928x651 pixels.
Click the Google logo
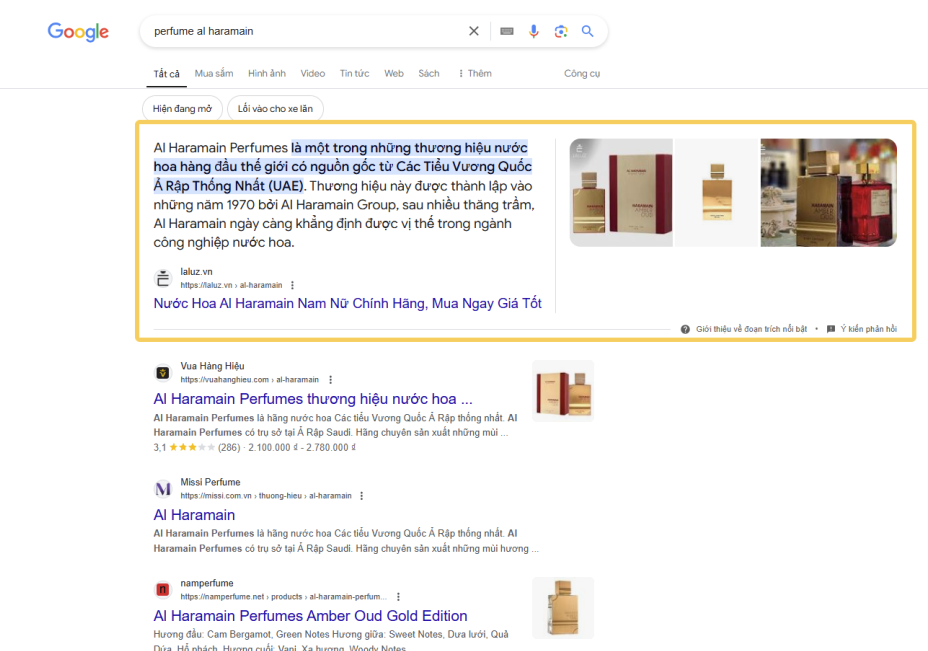pyautogui.click(x=78, y=32)
